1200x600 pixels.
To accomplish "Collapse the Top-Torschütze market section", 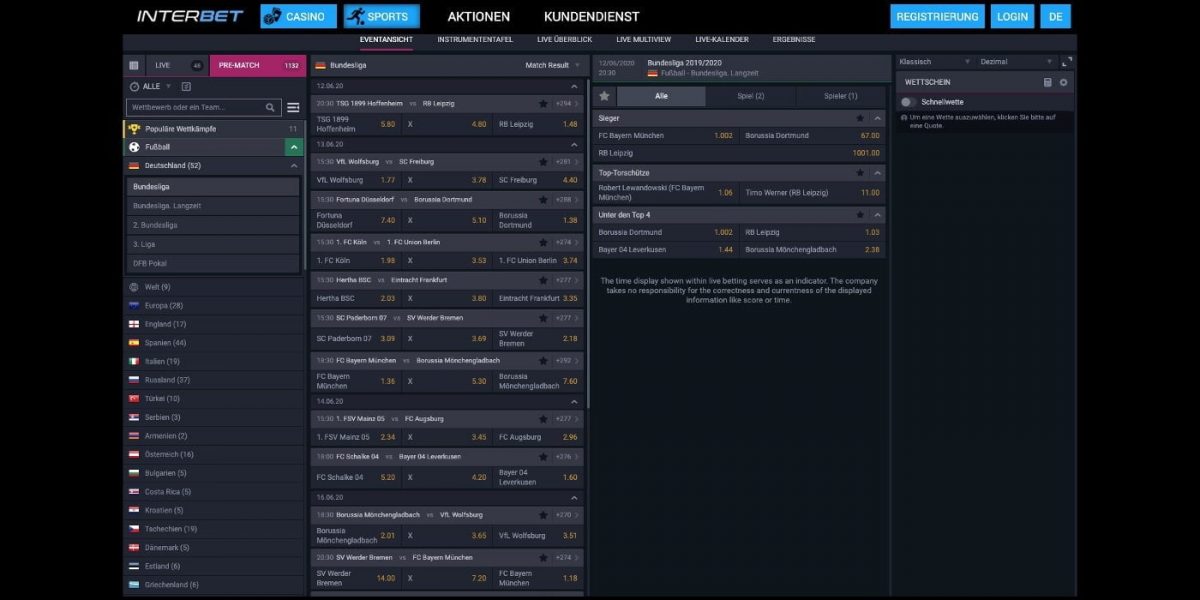I will 877,173.
